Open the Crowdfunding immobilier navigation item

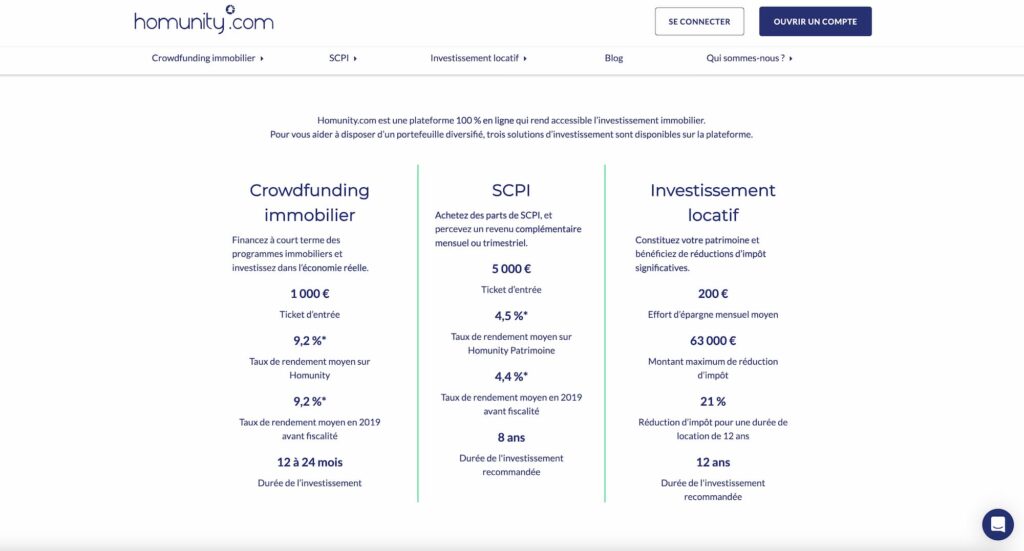[203, 58]
